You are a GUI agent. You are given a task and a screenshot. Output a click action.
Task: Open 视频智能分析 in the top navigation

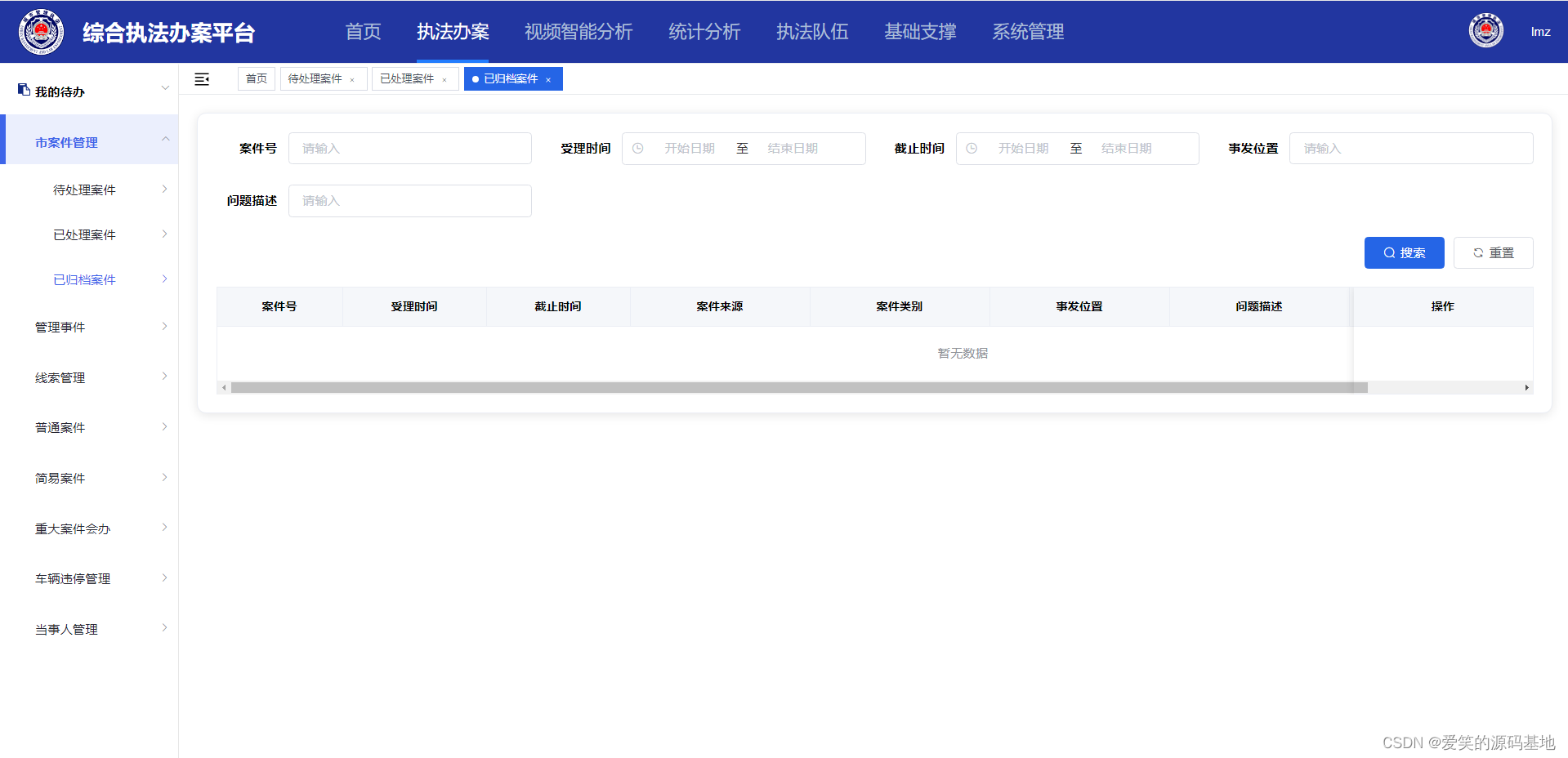(x=579, y=32)
